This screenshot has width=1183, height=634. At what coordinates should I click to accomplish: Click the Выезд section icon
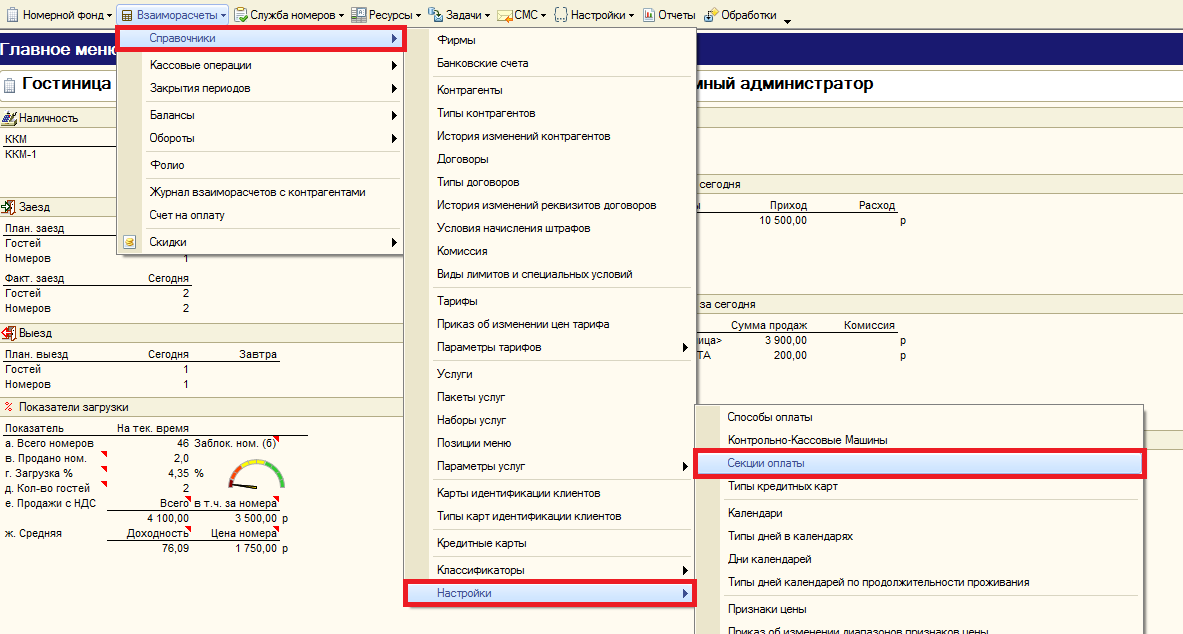[9, 333]
